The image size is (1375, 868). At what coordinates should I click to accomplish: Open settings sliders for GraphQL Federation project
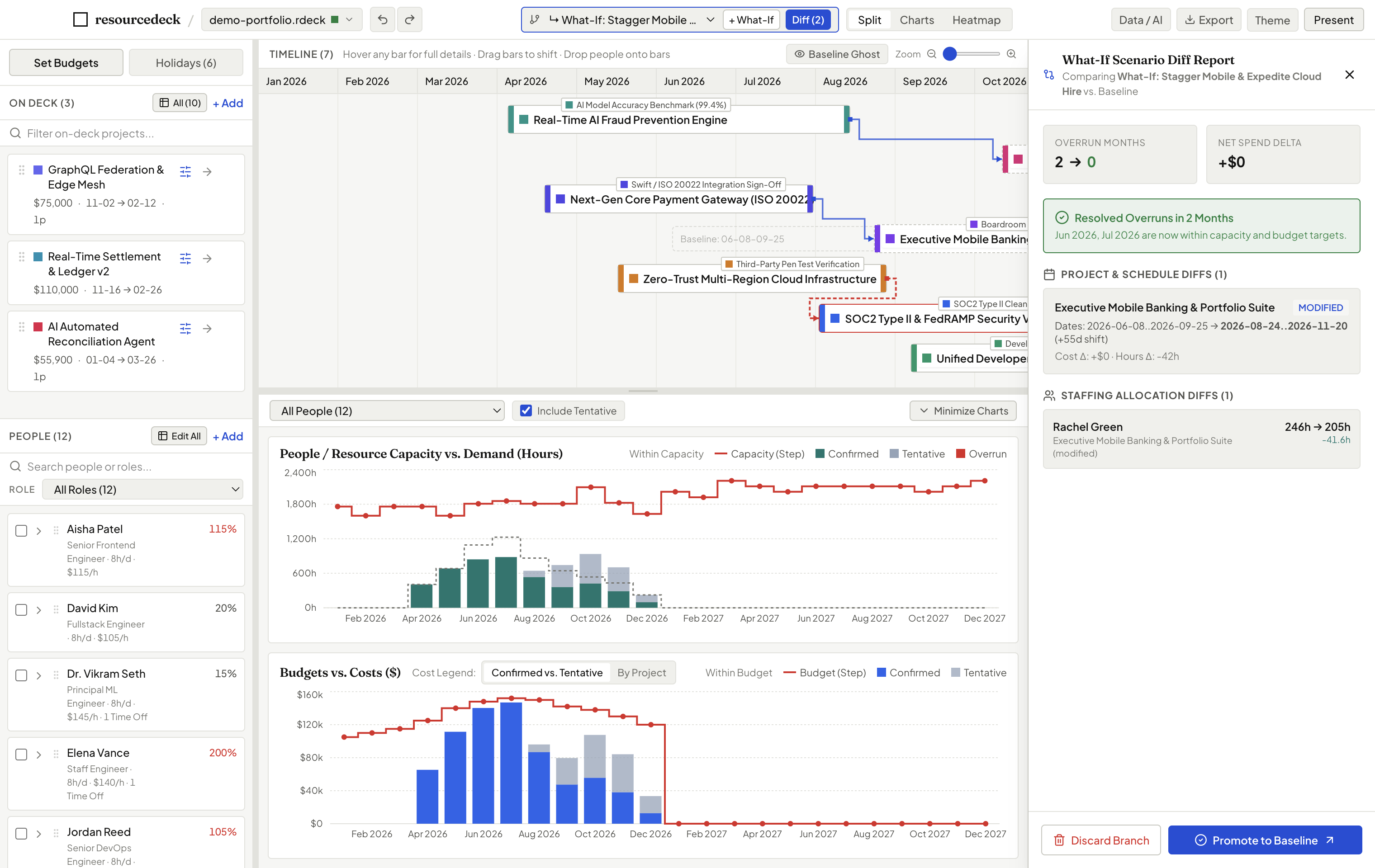[185, 171]
